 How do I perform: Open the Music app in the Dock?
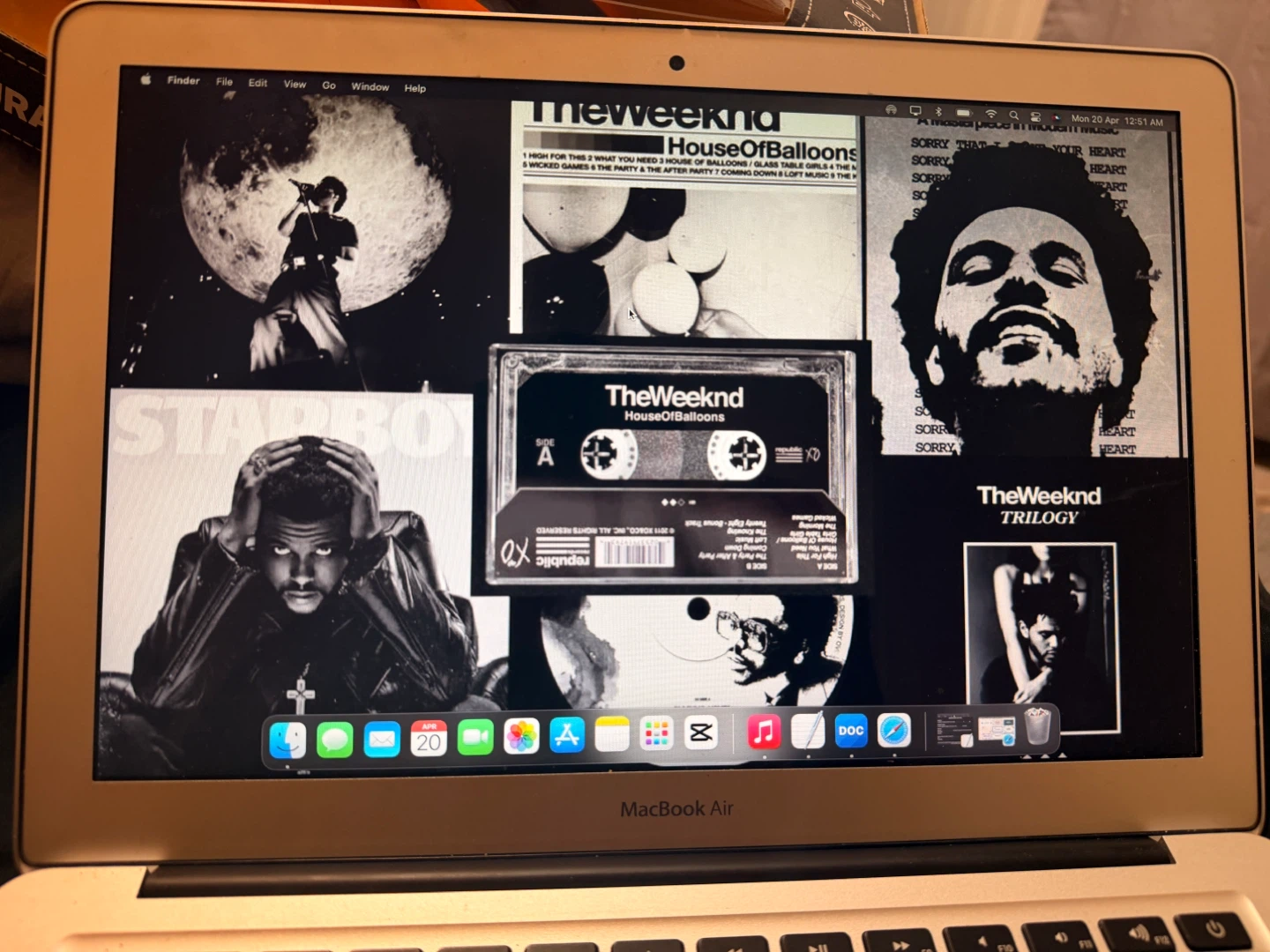tap(764, 732)
